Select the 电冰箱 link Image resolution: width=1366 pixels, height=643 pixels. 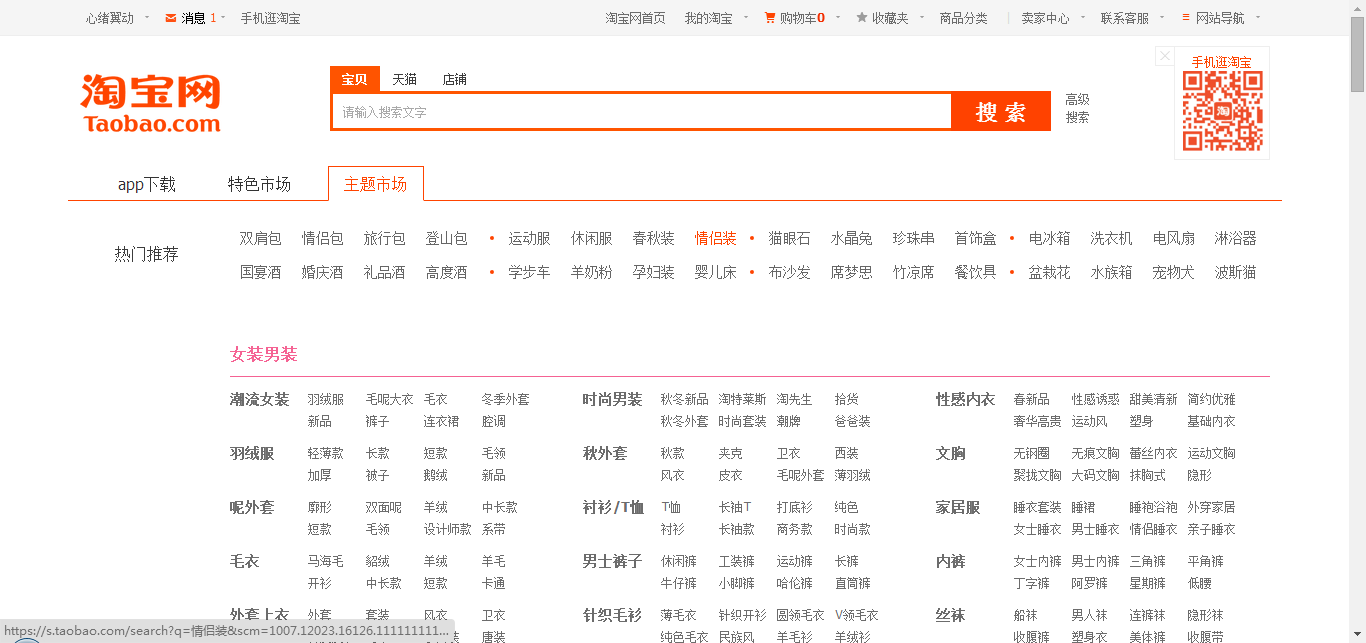click(1049, 238)
